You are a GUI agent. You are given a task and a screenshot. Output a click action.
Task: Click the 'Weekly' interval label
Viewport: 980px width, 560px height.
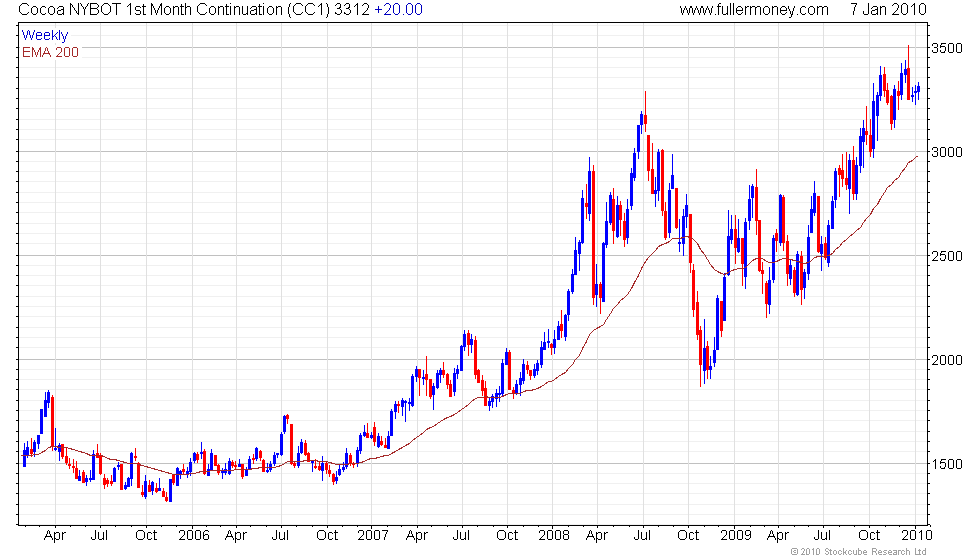point(44,36)
